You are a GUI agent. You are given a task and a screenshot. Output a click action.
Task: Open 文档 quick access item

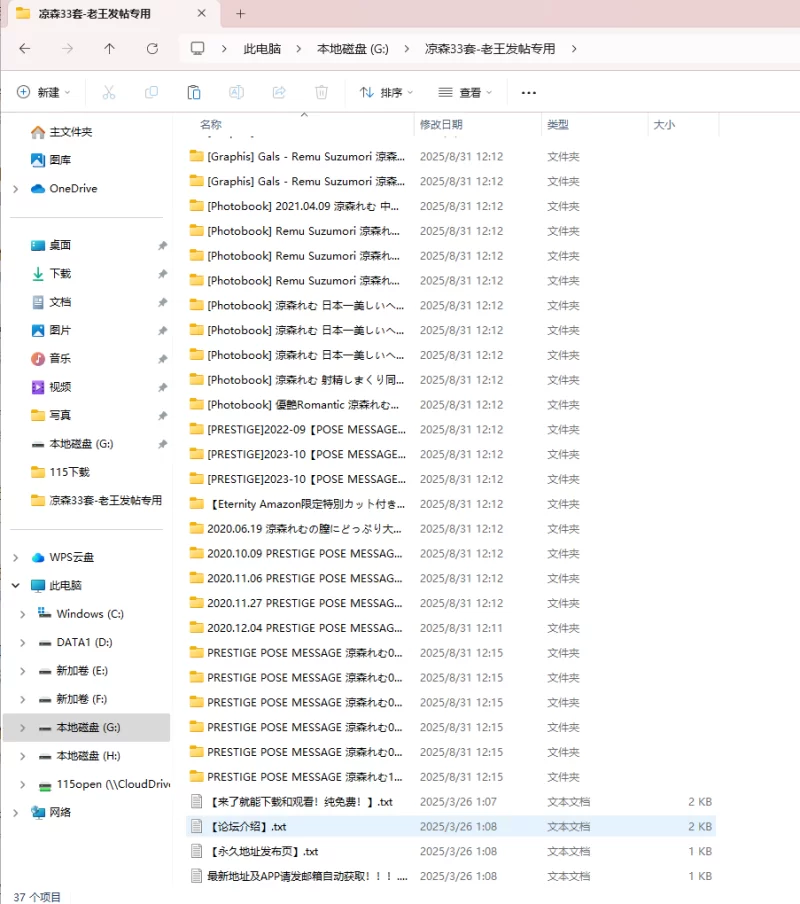pyautogui.click(x=60, y=302)
